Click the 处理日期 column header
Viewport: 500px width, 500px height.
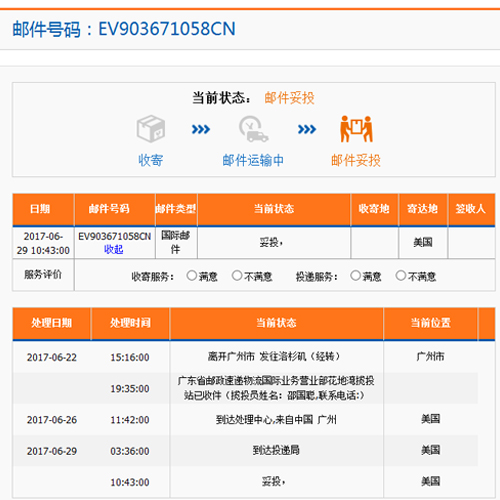[x=52, y=323]
